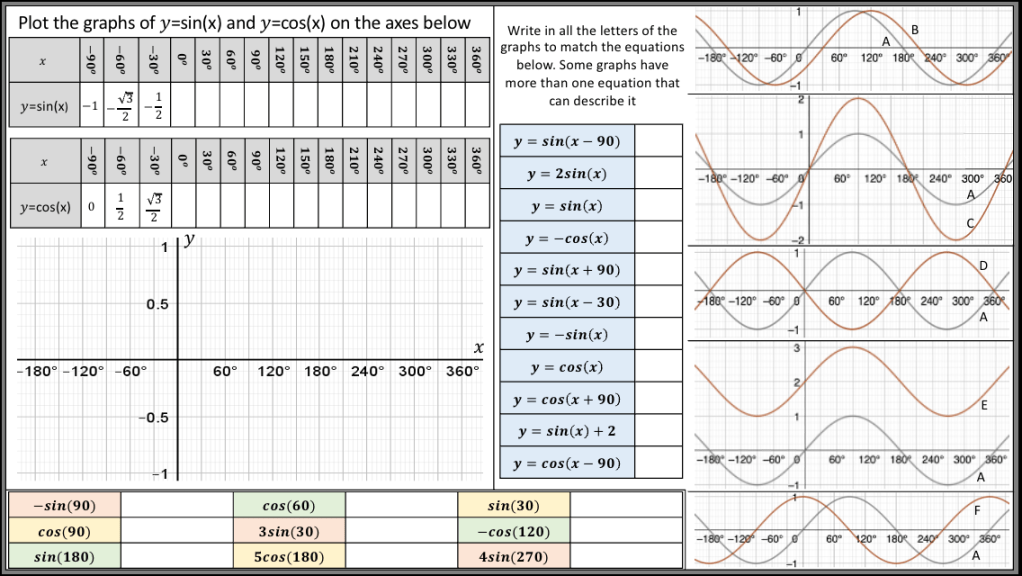
Task: Select the 3sin(30) expression cell
Action: click(x=289, y=531)
